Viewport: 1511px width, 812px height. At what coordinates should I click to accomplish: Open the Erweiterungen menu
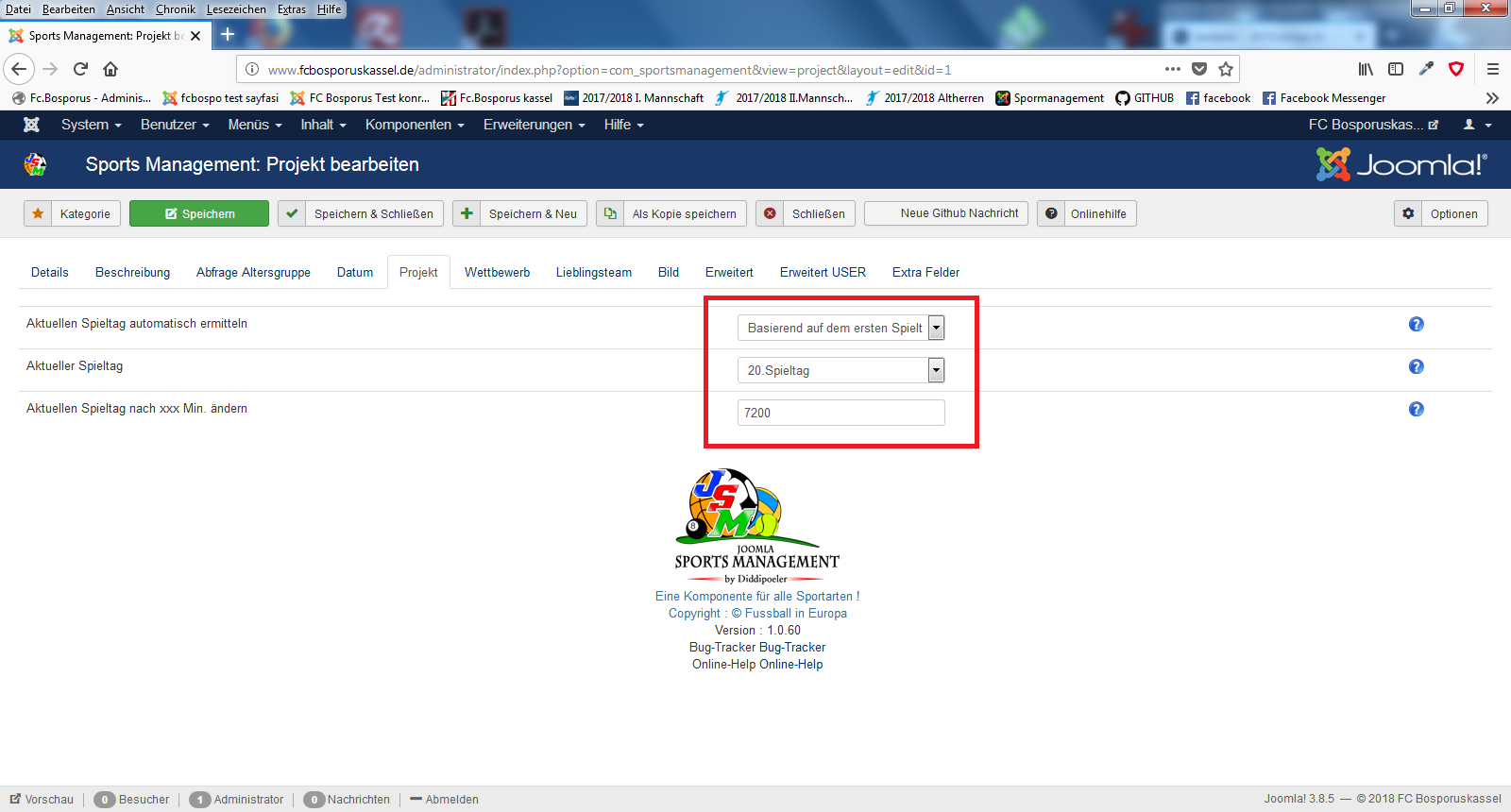point(534,125)
